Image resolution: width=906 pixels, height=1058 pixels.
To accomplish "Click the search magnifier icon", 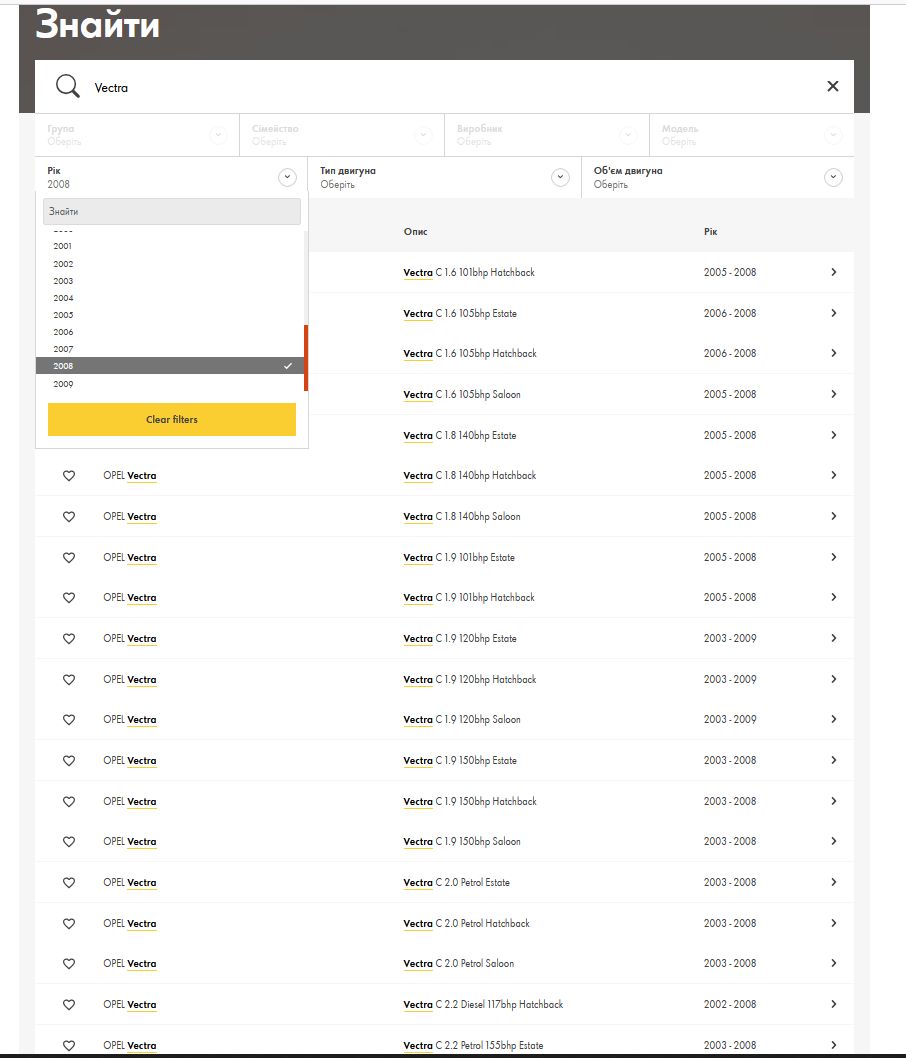I will [x=67, y=86].
